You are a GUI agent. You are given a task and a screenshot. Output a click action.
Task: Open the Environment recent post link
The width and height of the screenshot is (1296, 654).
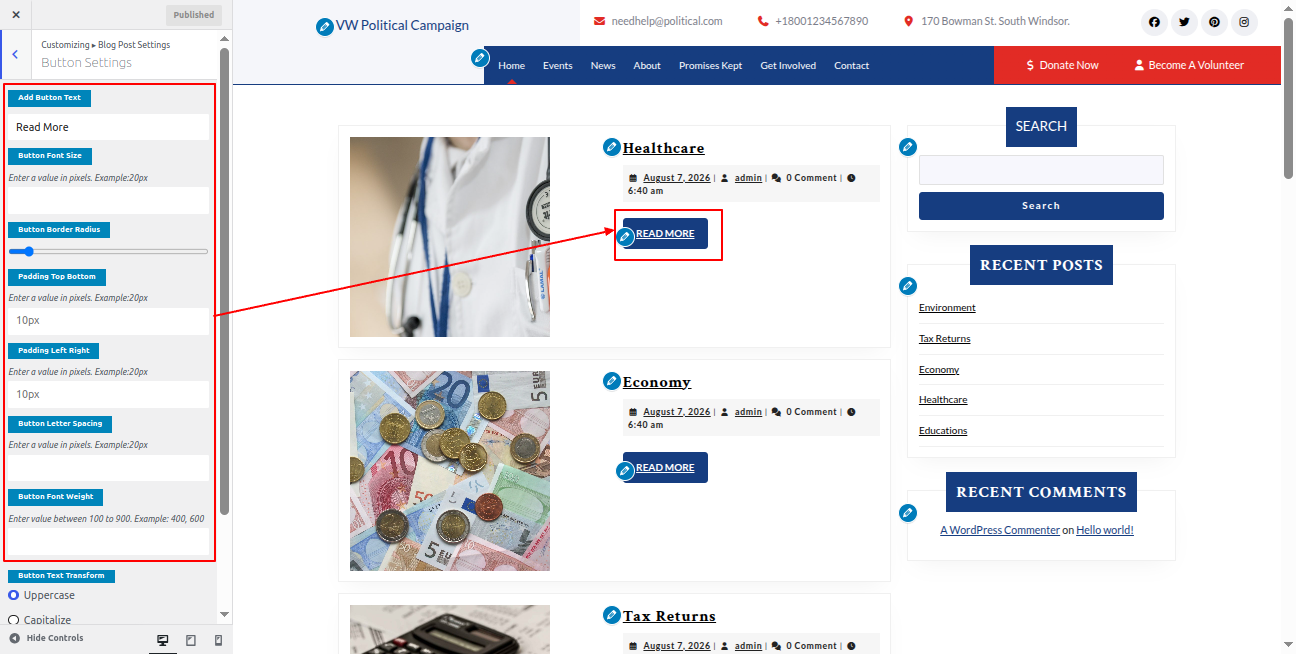tap(947, 308)
